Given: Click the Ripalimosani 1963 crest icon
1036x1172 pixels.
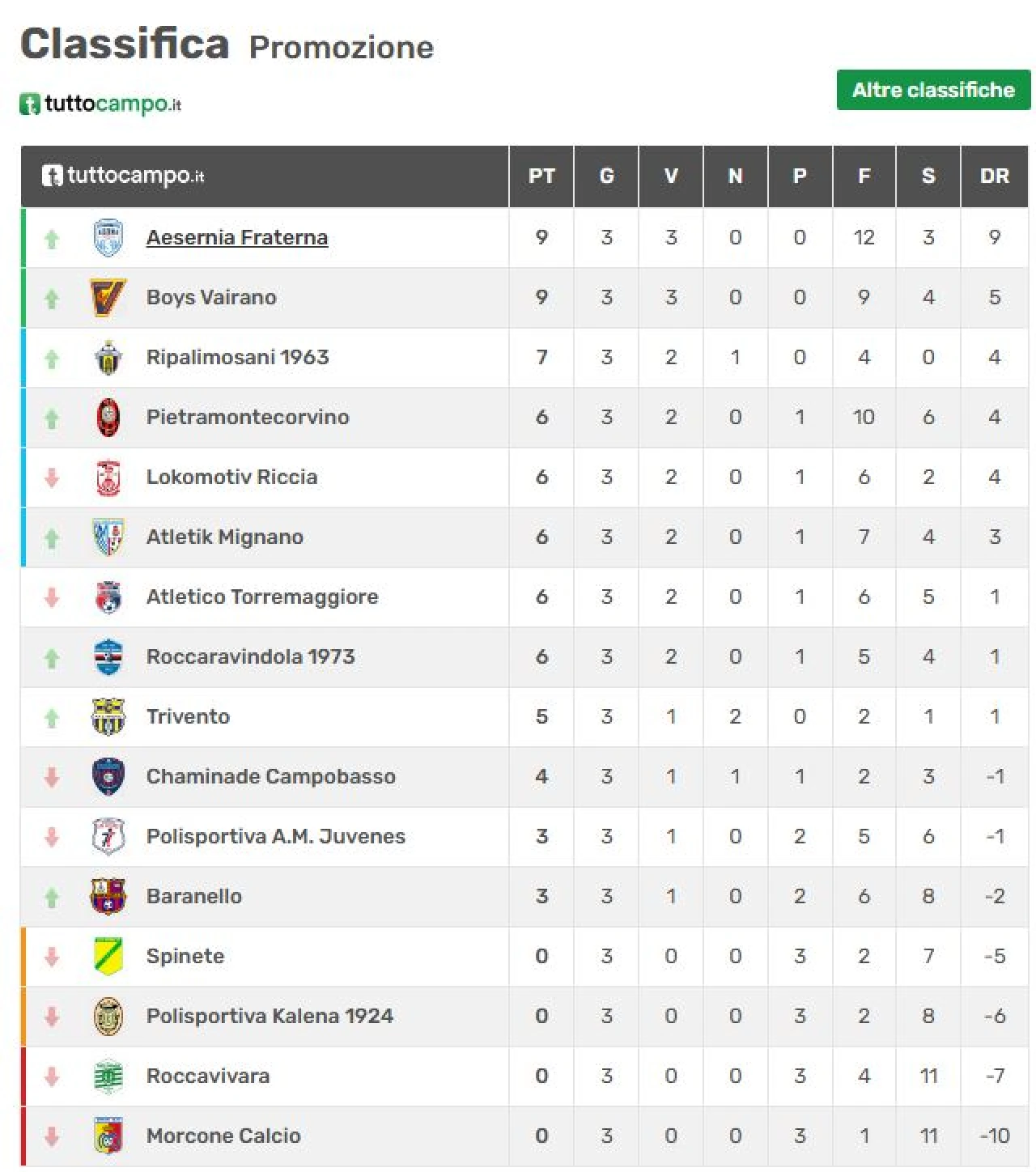Looking at the screenshot, I should click(108, 358).
